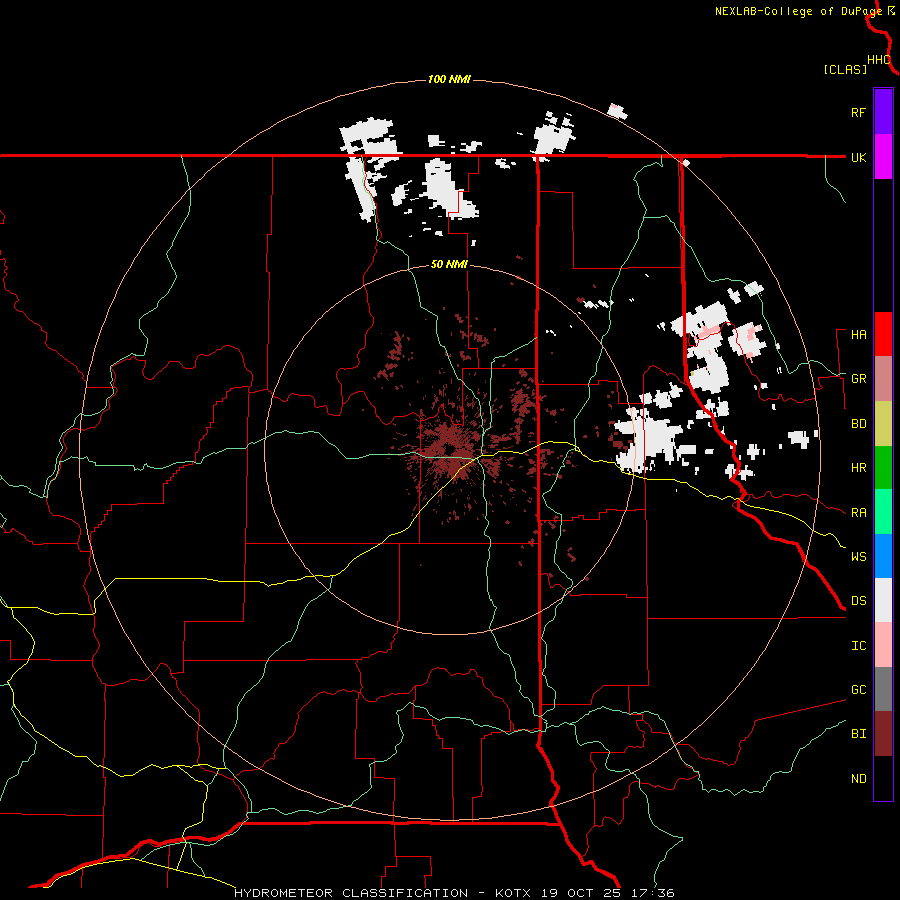
Task: Click the BD legend label
Action: click(x=858, y=424)
